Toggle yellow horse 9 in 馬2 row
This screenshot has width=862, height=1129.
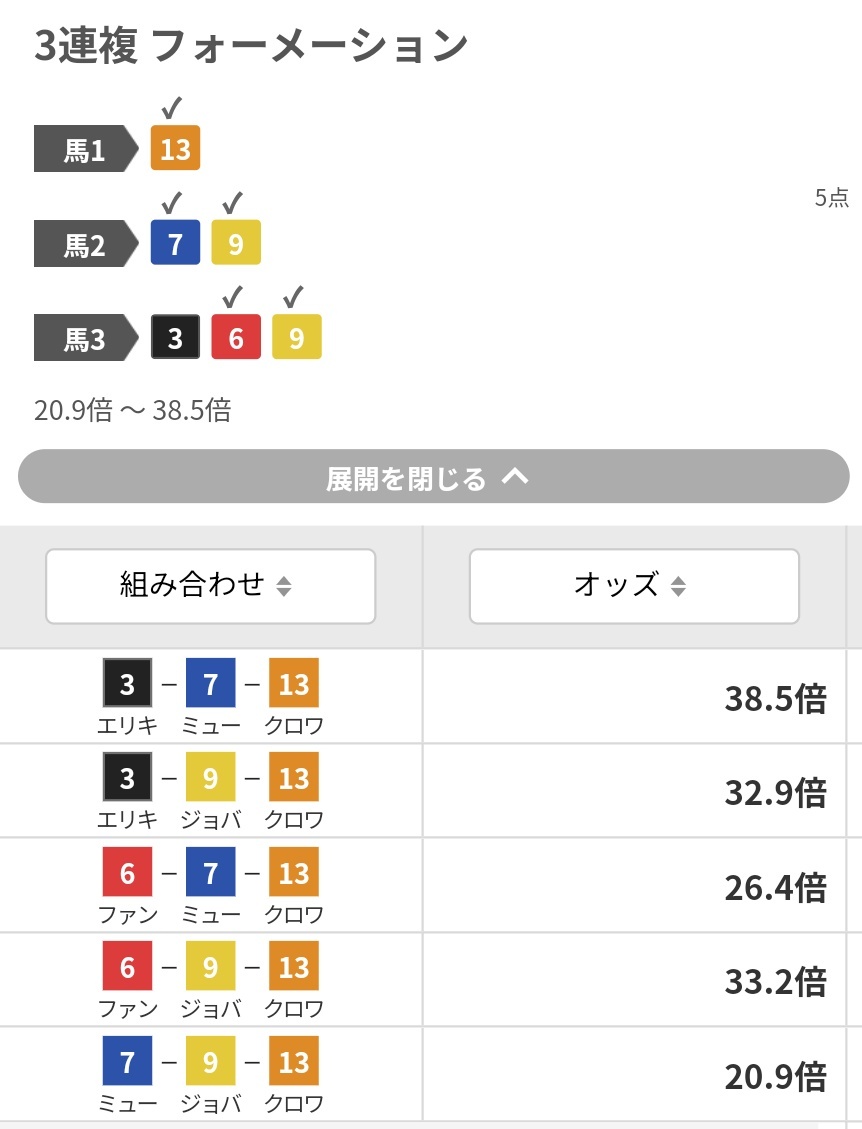click(236, 243)
